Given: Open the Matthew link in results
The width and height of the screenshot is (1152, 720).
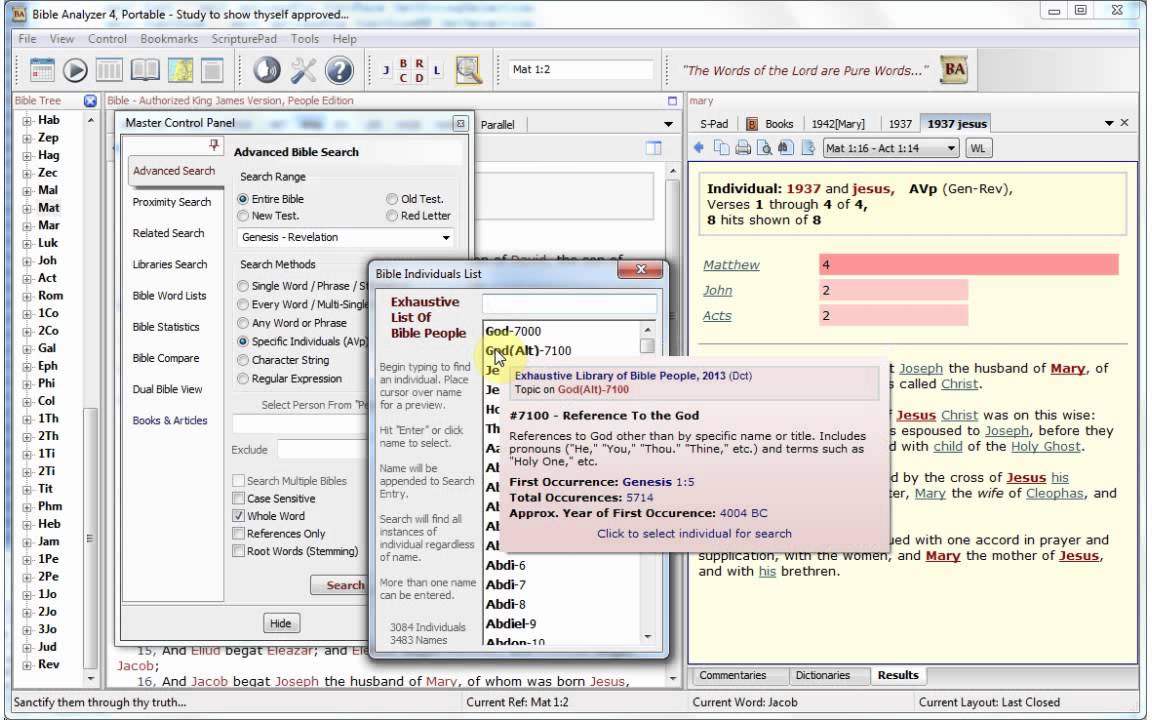Looking at the screenshot, I should click(731, 265).
